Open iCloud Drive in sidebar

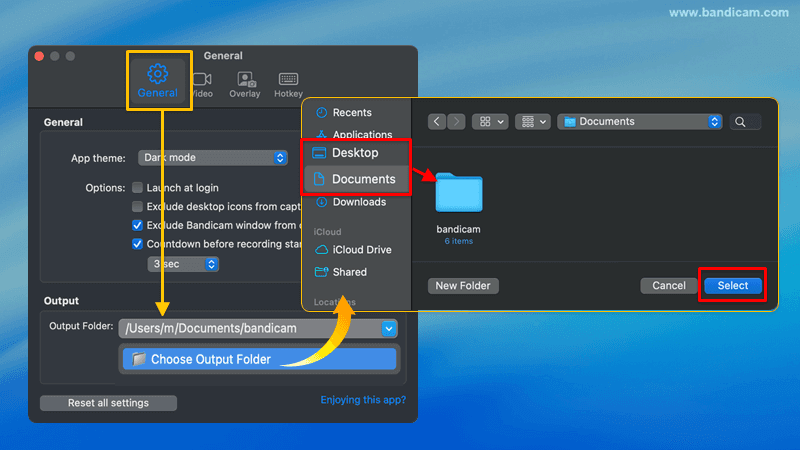(361, 250)
